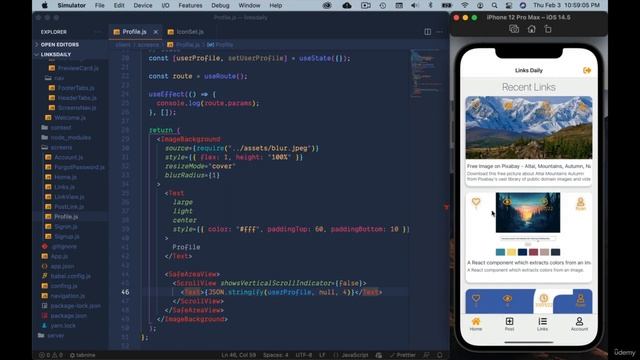Screen dimensions: 640x360
Task: Open Home.js in the screens folder
Action: pyautogui.click(x=65, y=177)
